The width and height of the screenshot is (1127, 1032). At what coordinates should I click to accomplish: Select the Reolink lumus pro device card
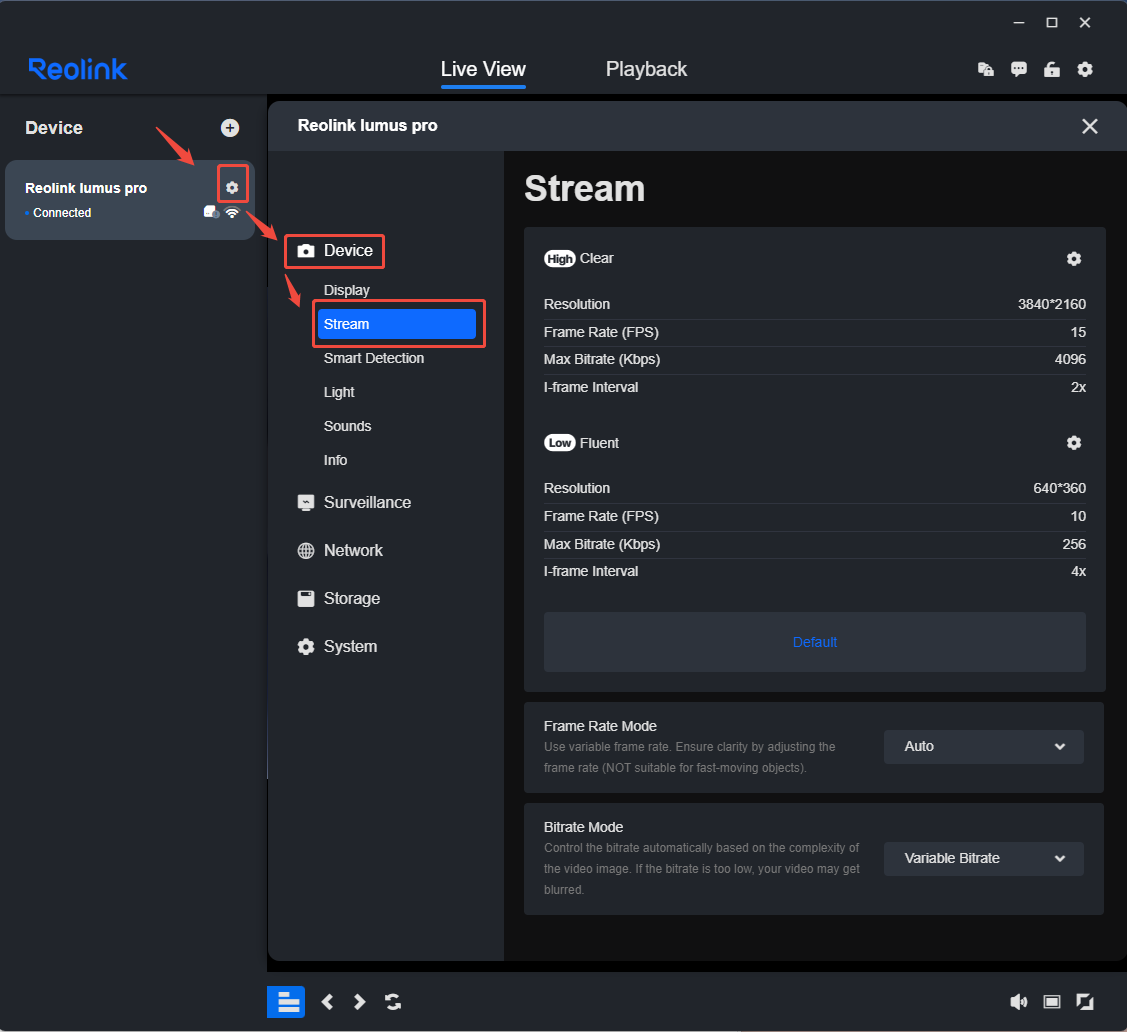pyautogui.click(x=130, y=200)
